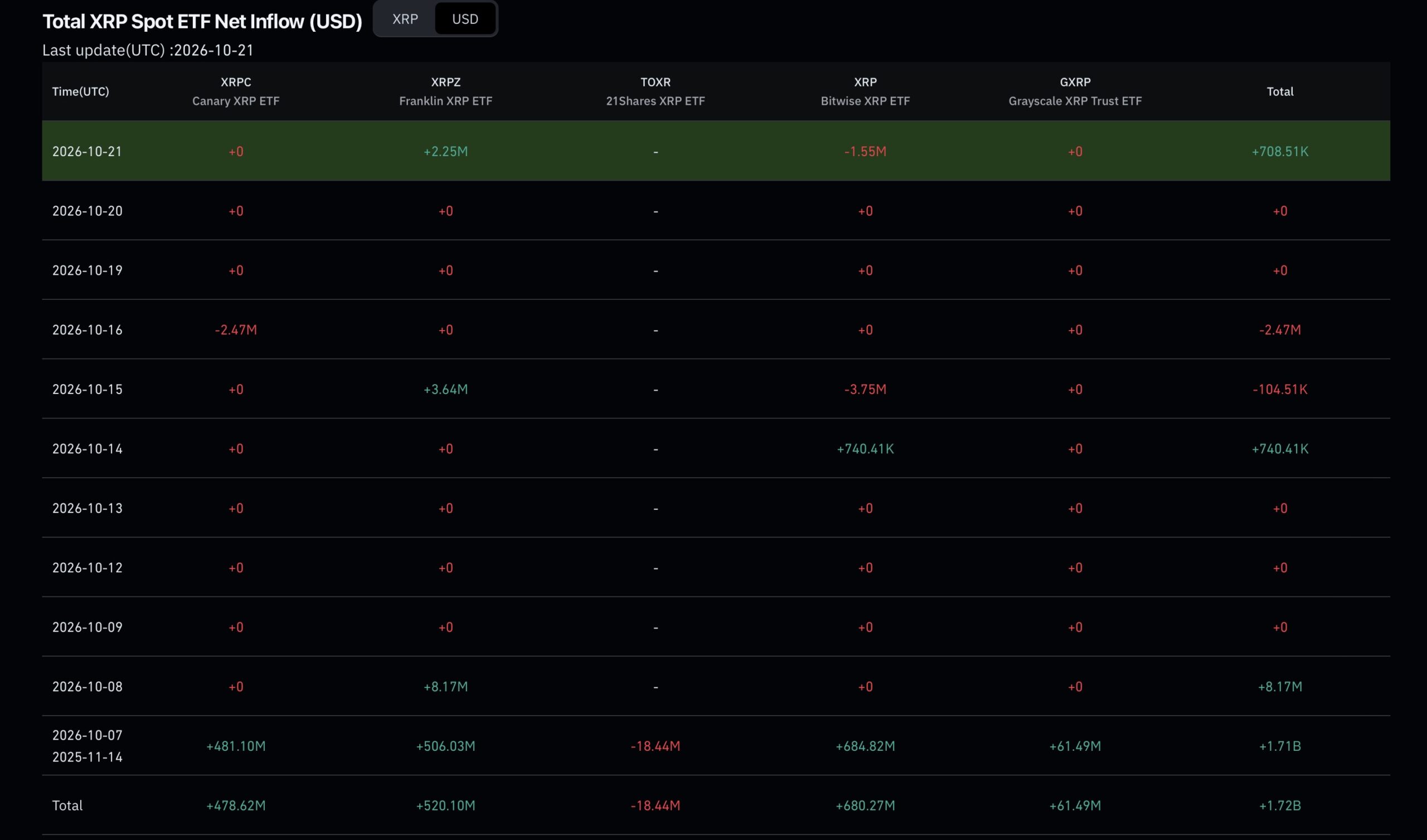
Task: Select the 2026-10-13 date cell
Action: pyautogui.click(x=87, y=509)
